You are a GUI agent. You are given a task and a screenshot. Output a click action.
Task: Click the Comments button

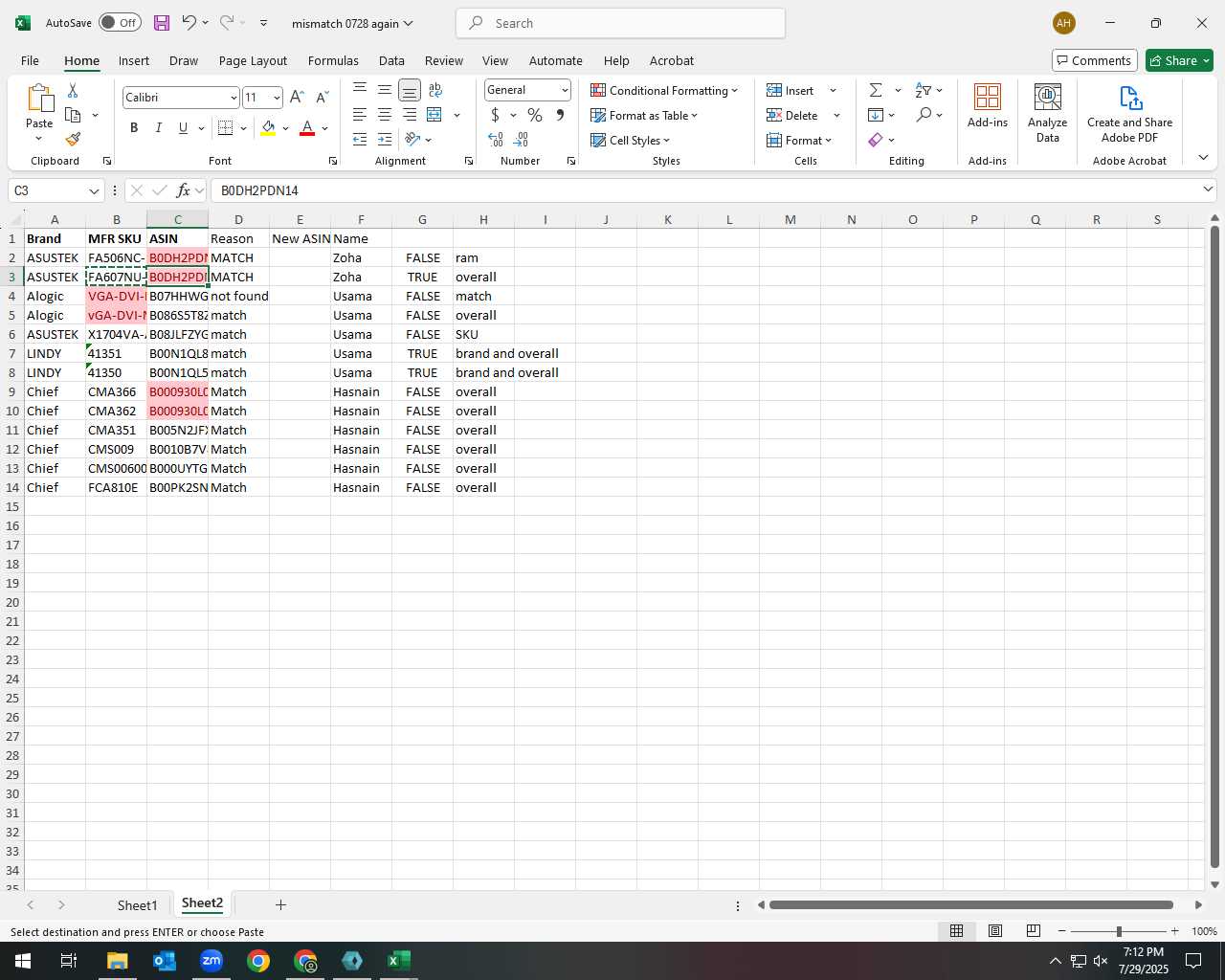1094,60
